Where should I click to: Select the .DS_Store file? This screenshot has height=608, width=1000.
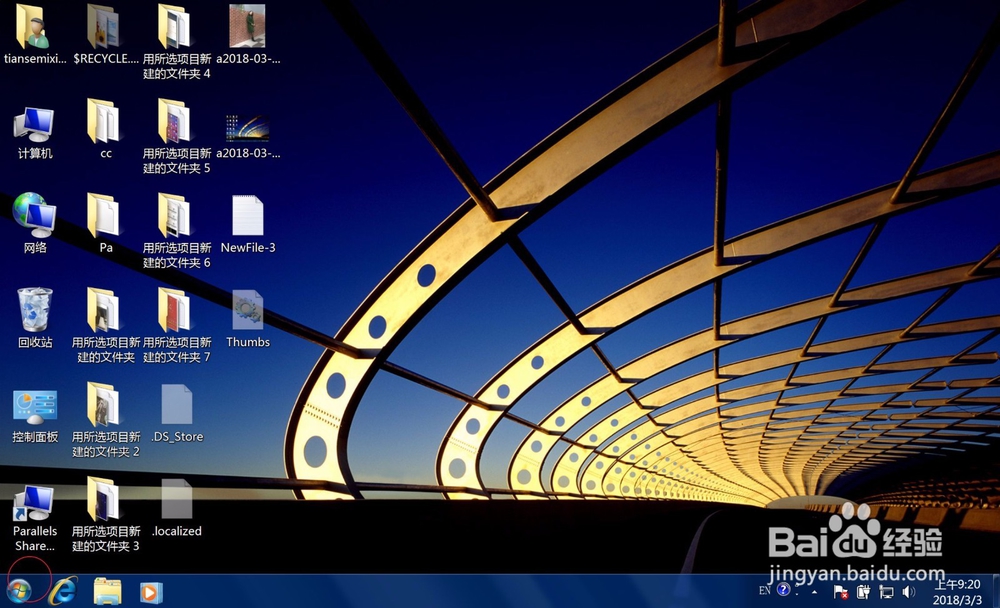(x=176, y=404)
